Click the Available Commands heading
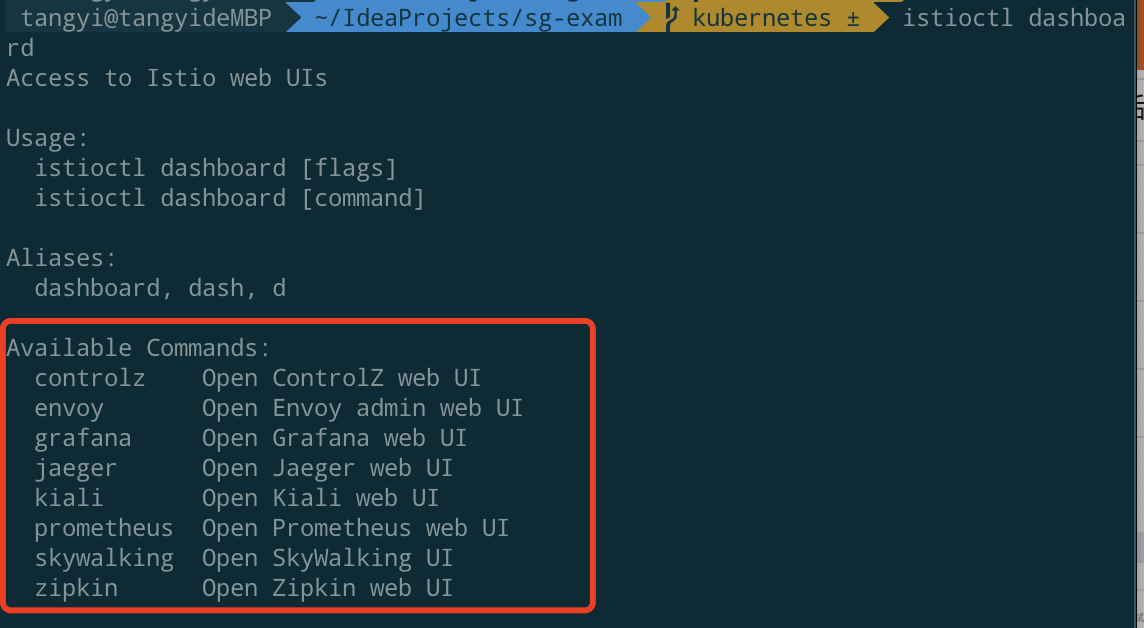 pyautogui.click(x=138, y=348)
